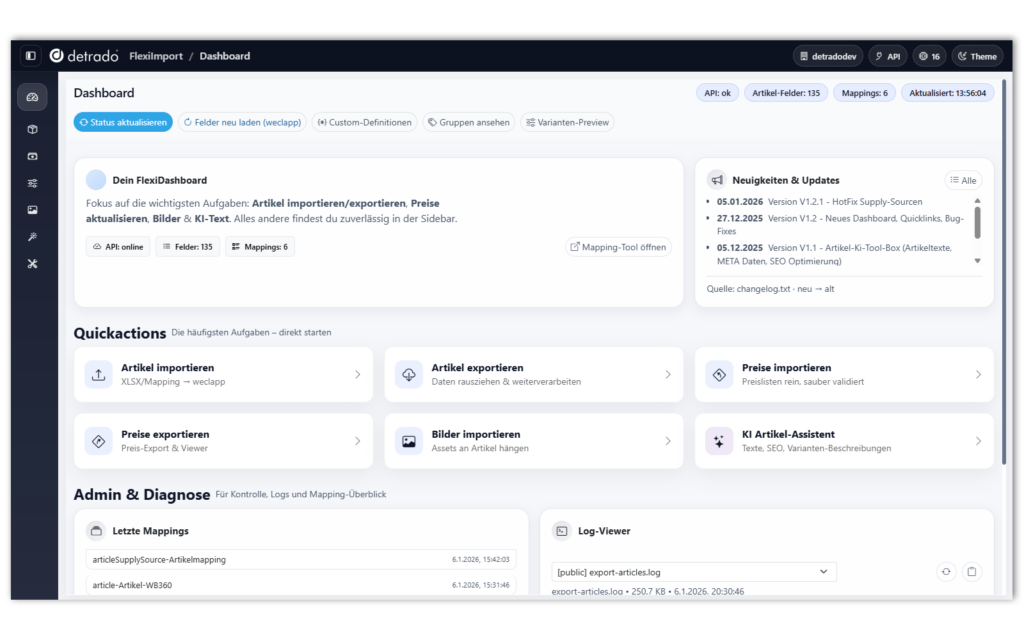Open the wrench tools icon in sidebar
Image resolution: width=1024 pixels, height=640 pixels.
pyautogui.click(x=32, y=264)
